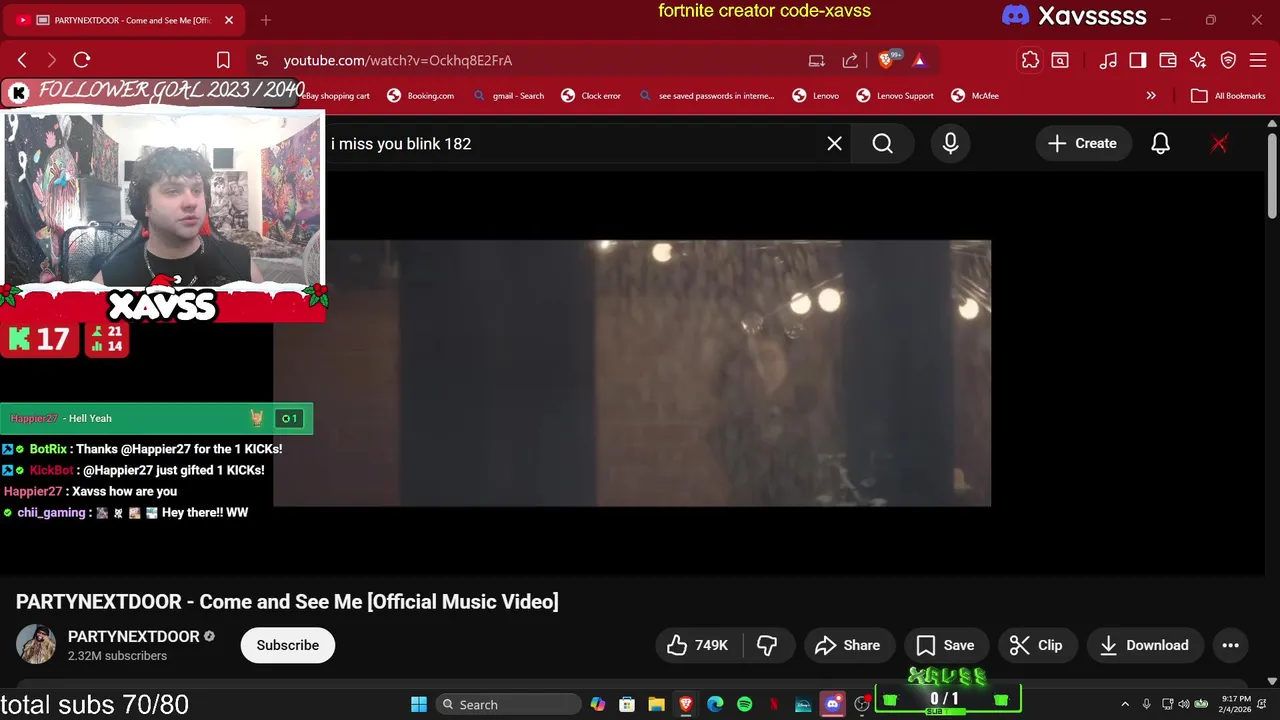Click the music video player
Viewport: 1280px width, 720px height.
(x=632, y=373)
